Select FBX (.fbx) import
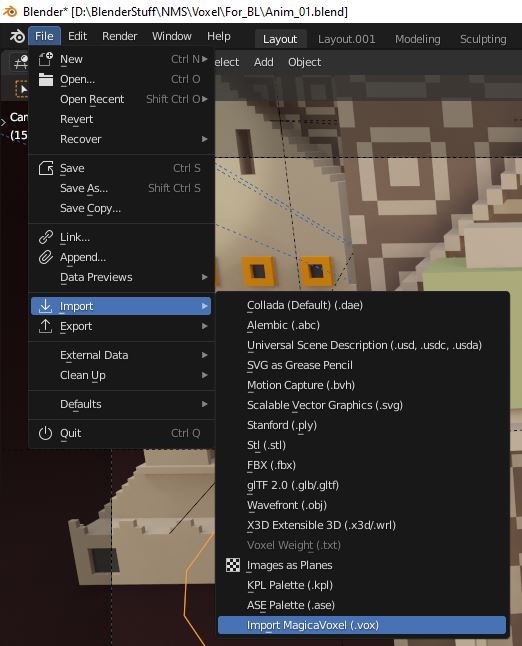 362,465
